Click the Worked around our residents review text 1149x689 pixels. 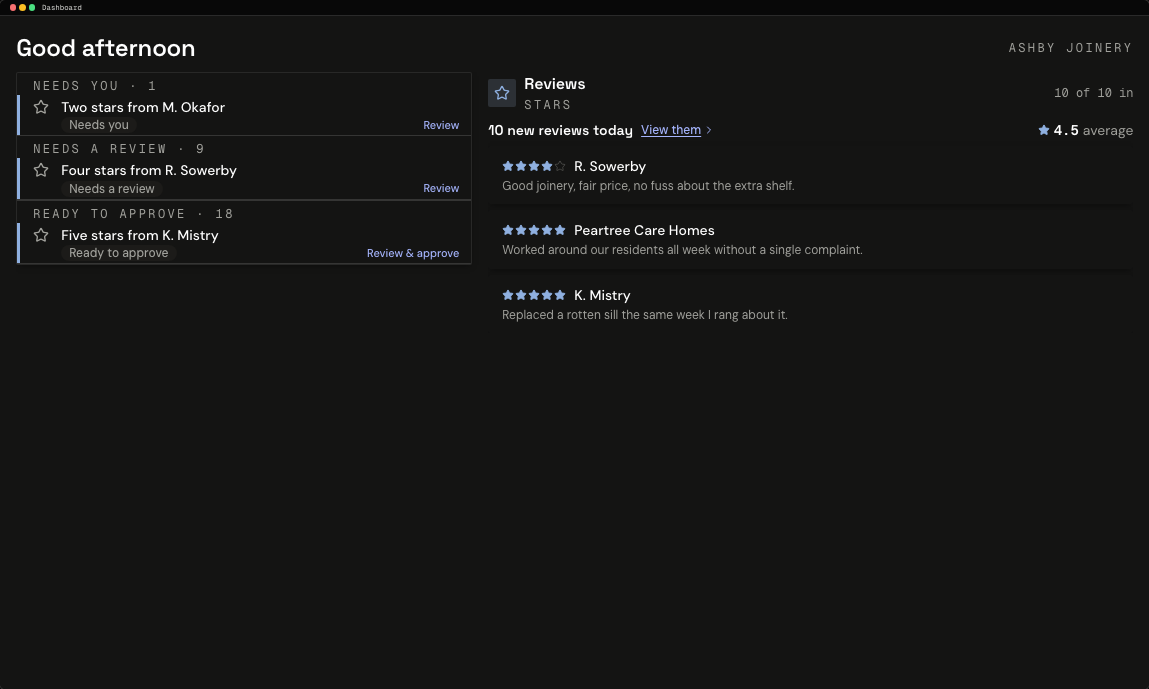682,250
